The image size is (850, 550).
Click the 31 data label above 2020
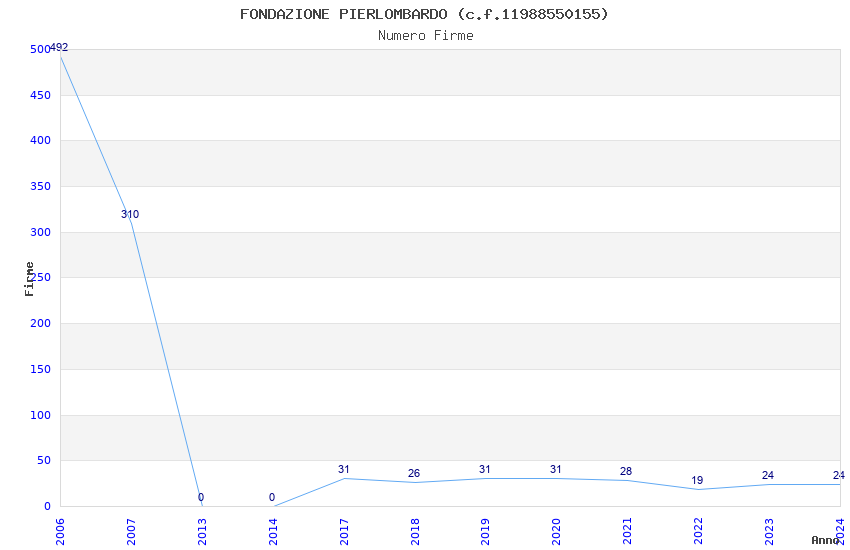(x=556, y=469)
